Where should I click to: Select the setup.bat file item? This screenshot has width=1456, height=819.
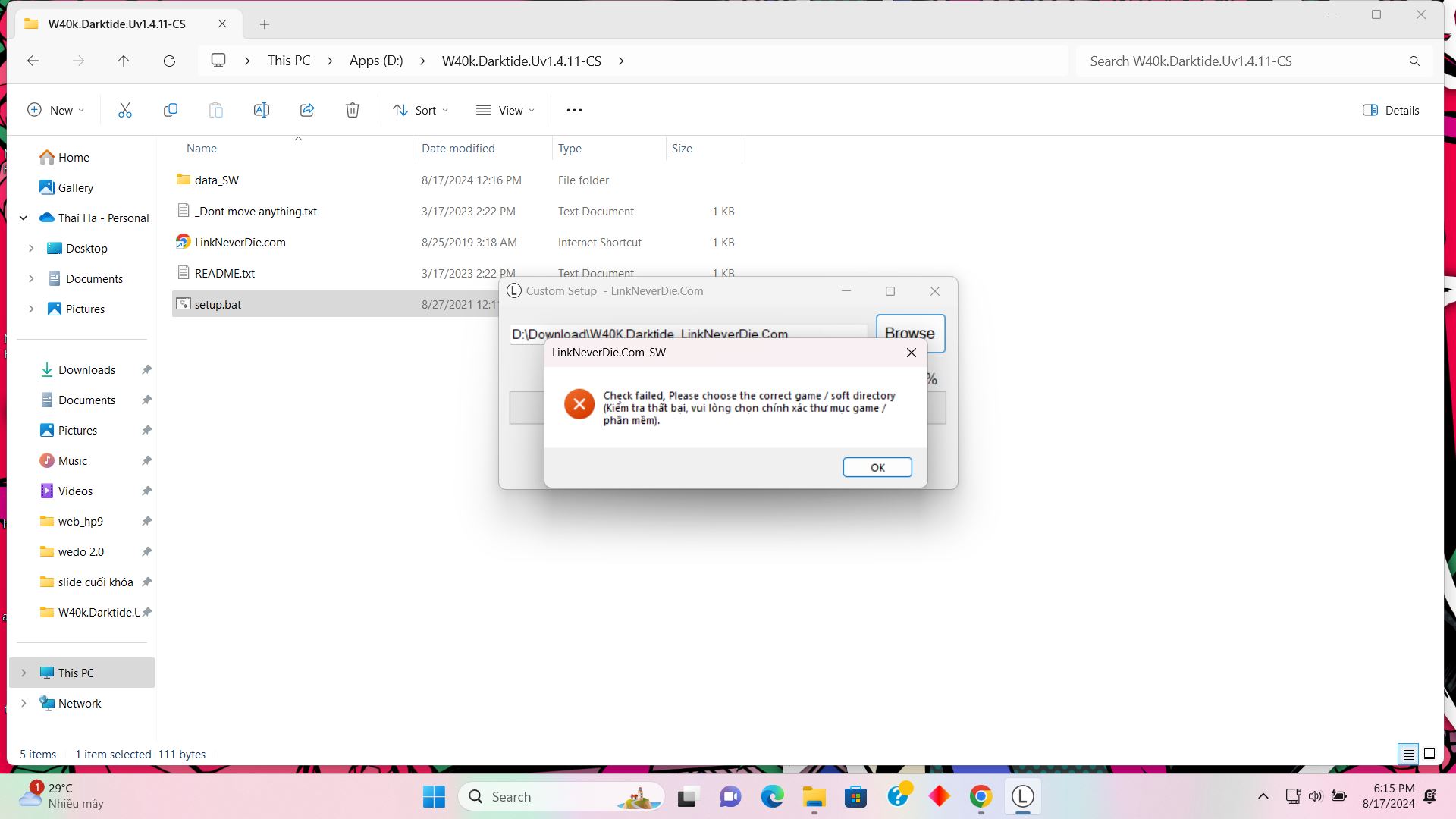tap(218, 304)
